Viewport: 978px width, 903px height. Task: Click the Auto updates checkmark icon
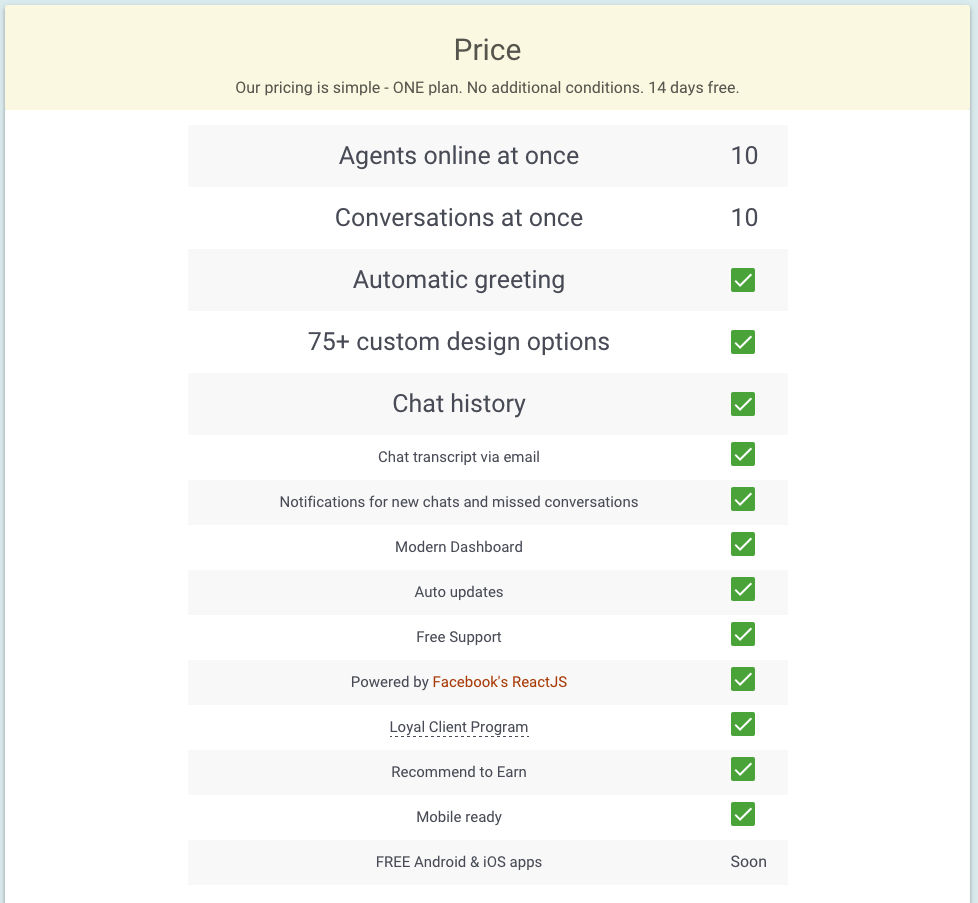click(743, 589)
